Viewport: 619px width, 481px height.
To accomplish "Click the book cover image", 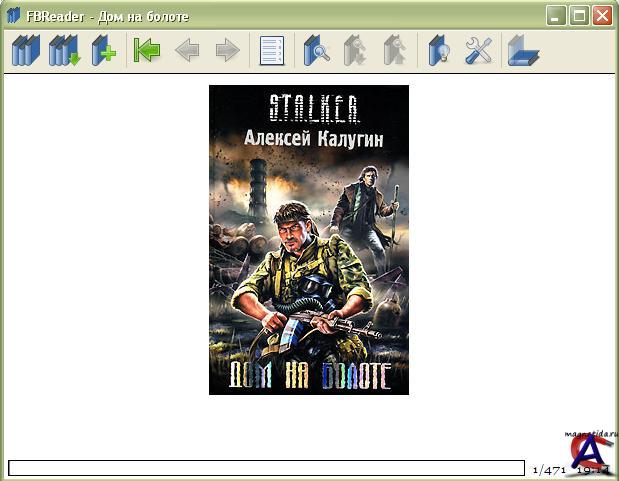I will pyautogui.click(x=309, y=240).
